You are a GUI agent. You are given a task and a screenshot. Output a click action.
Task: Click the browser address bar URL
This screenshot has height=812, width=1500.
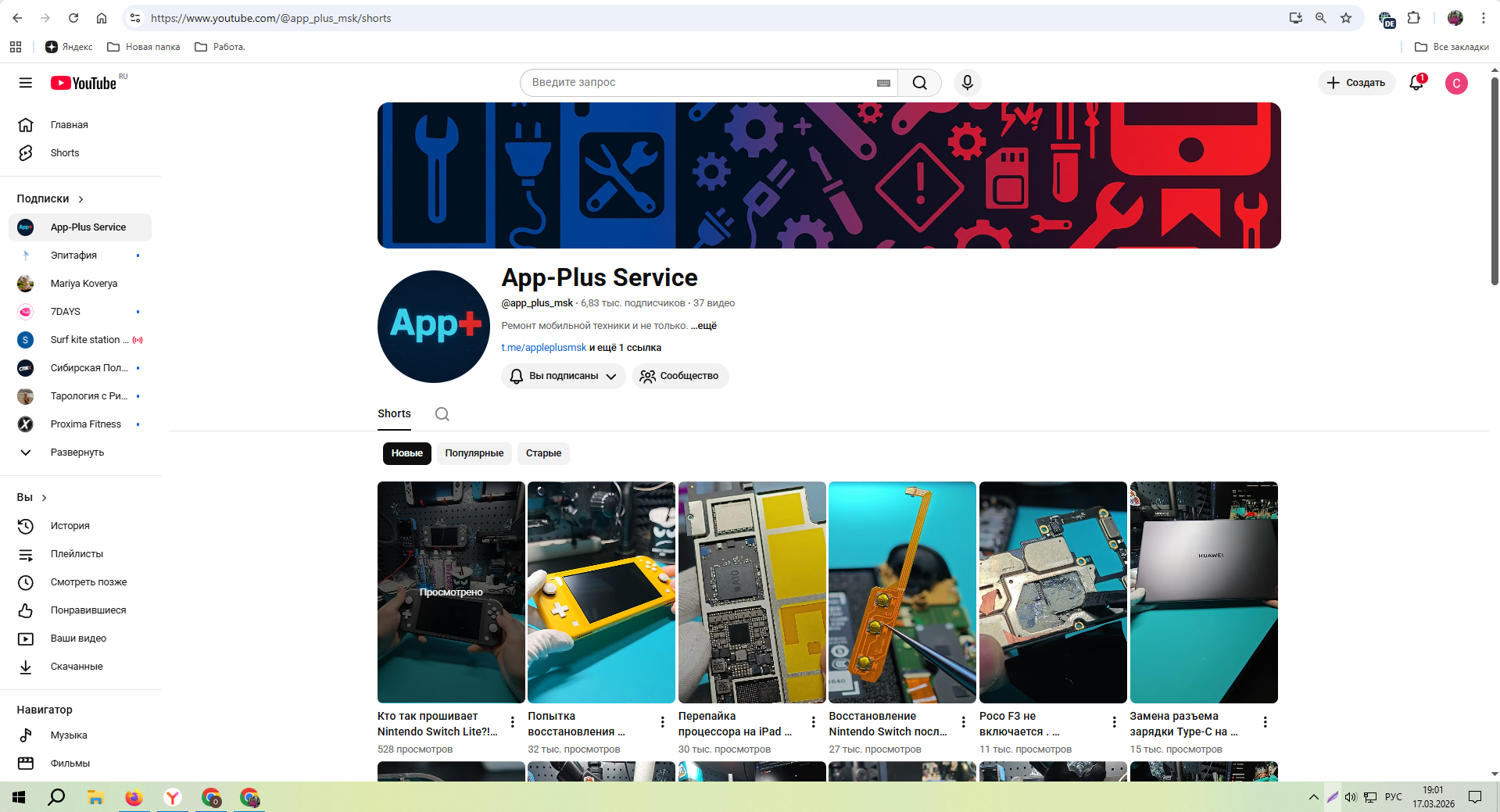(271, 18)
